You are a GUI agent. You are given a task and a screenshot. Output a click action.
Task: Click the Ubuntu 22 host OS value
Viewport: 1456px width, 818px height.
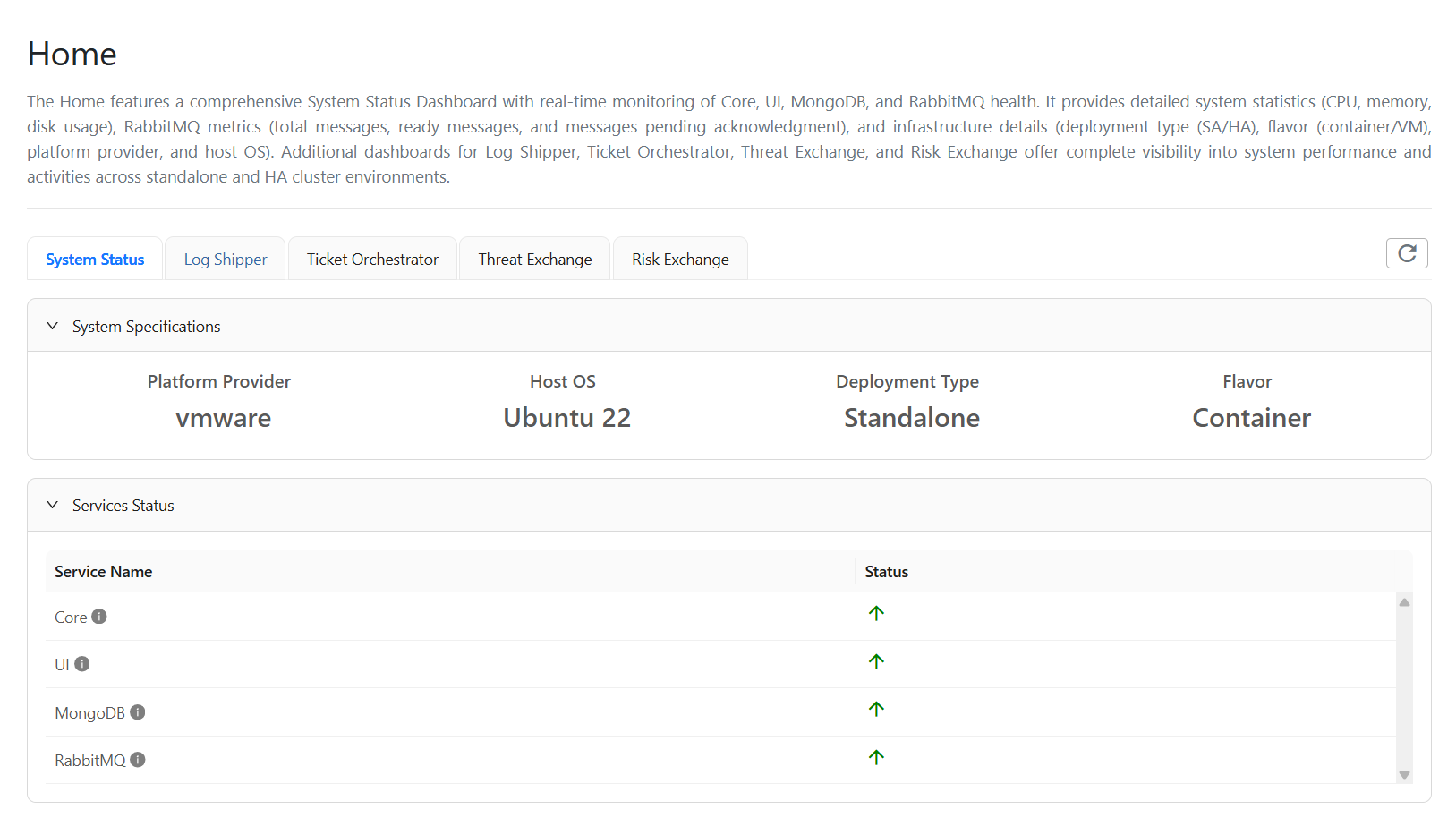pos(567,418)
